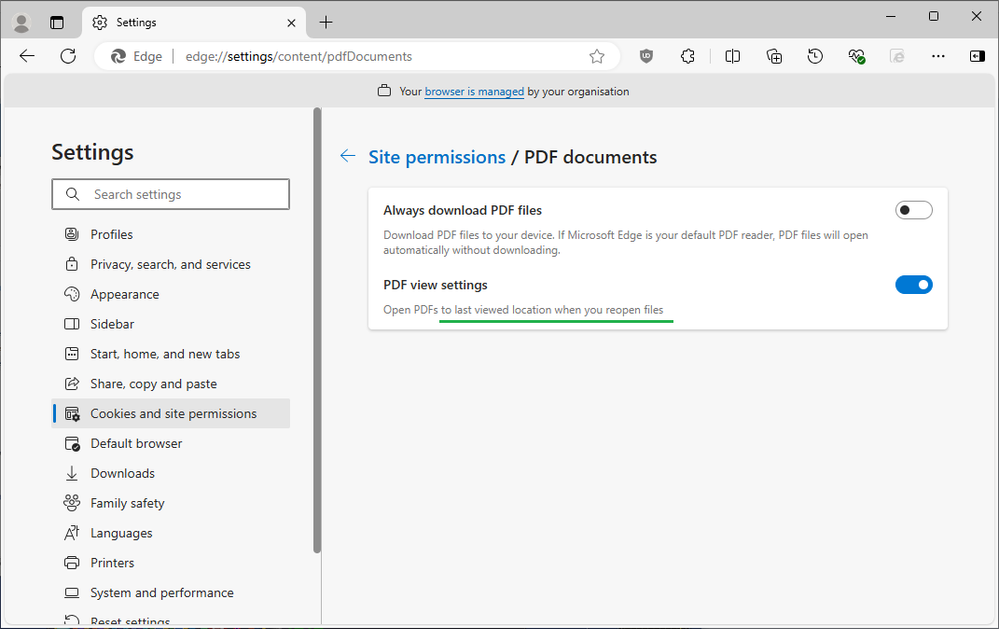
Task: Click the uBlock shield extension icon
Action: [647, 56]
